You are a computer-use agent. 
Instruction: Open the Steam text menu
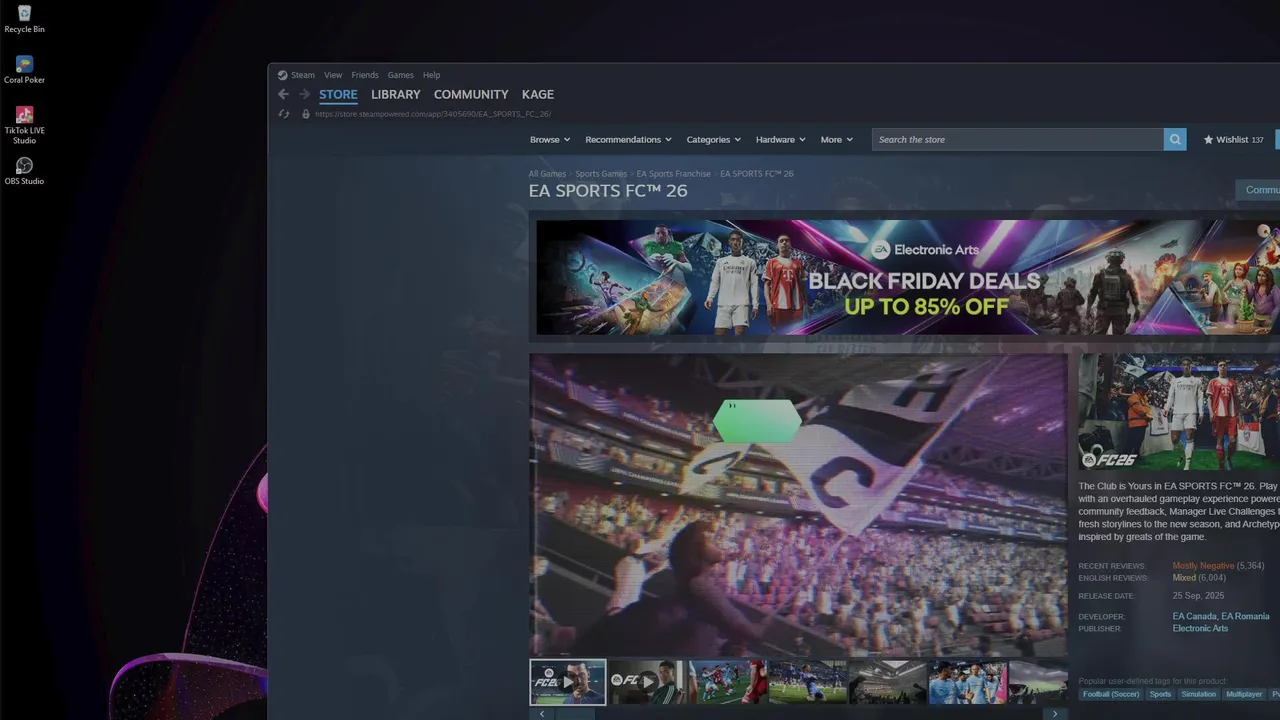click(x=303, y=75)
